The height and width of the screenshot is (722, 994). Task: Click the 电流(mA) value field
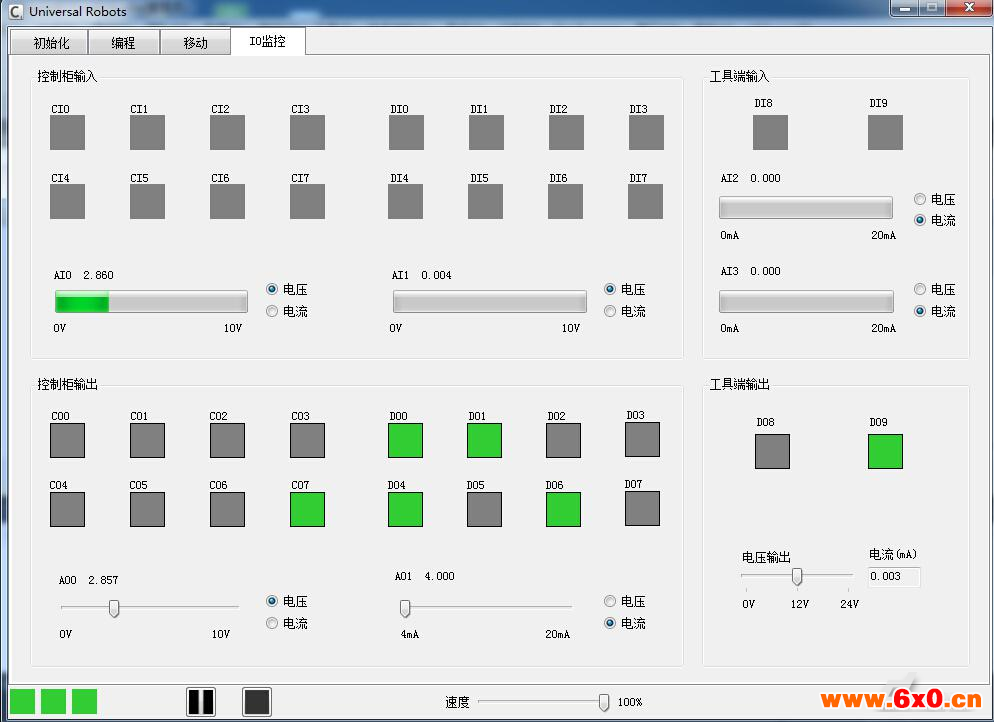pos(894,576)
